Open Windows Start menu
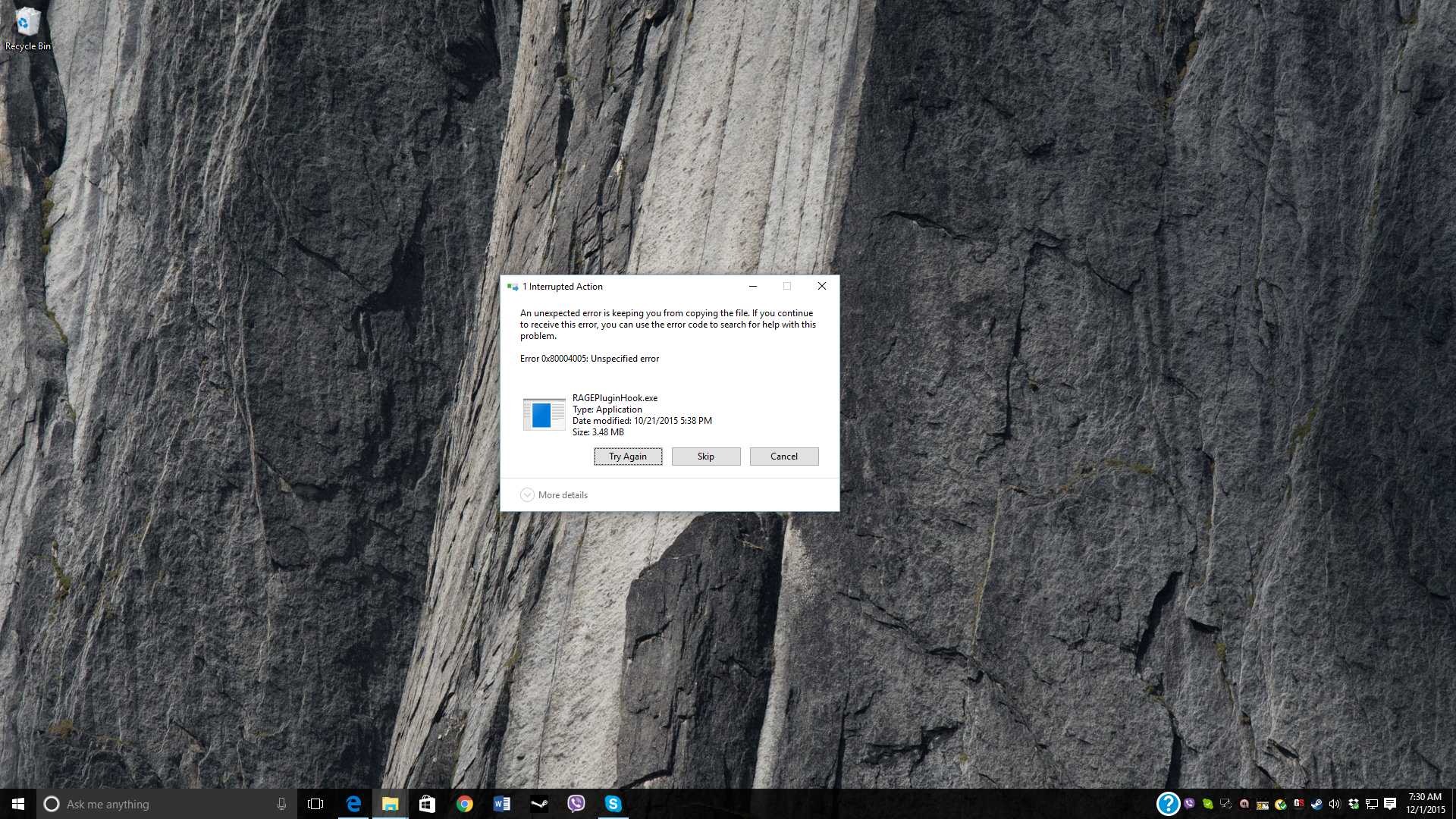Image resolution: width=1456 pixels, height=819 pixels. pyautogui.click(x=18, y=804)
